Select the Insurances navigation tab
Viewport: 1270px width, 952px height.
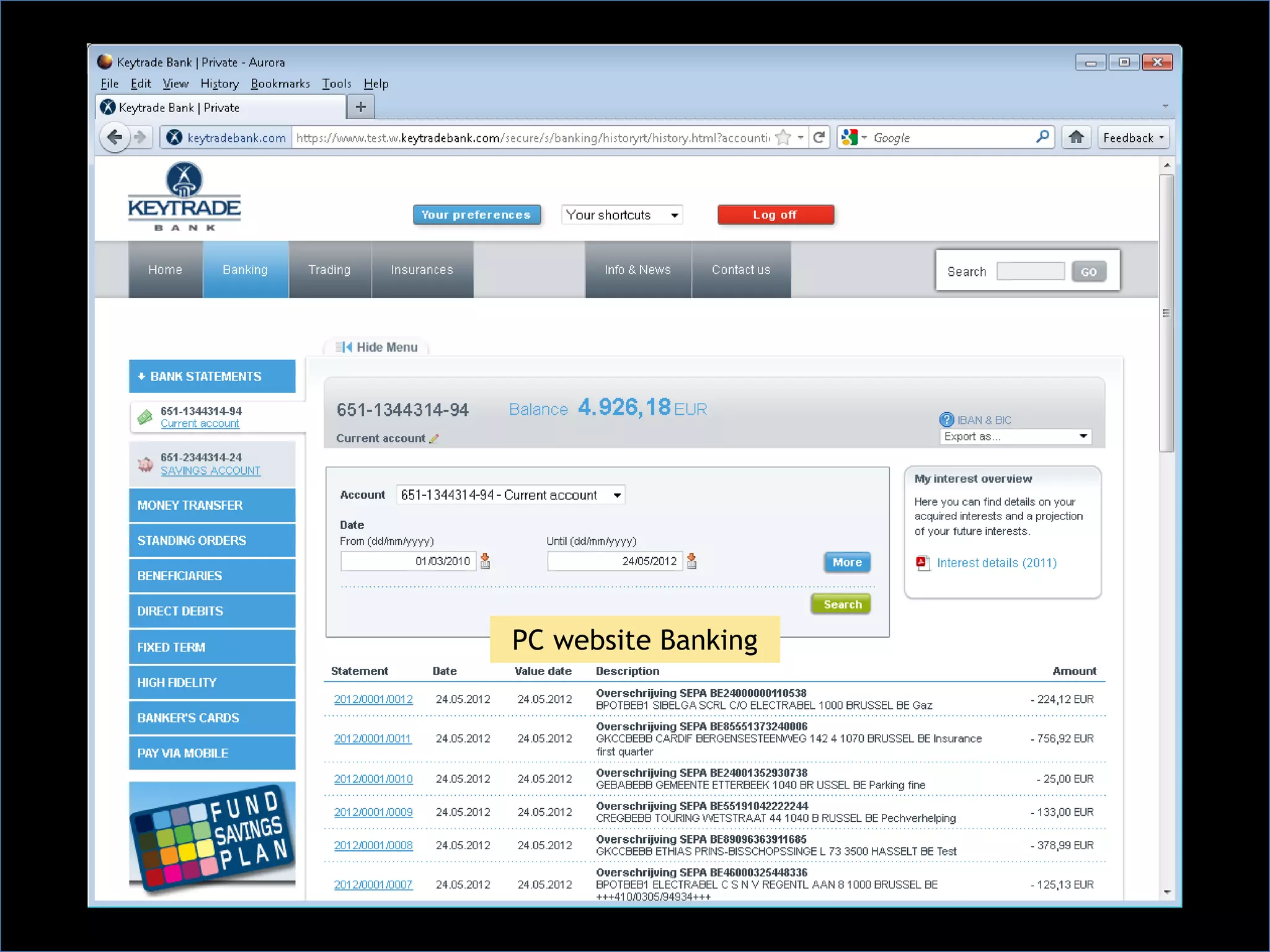click(422, 270)
